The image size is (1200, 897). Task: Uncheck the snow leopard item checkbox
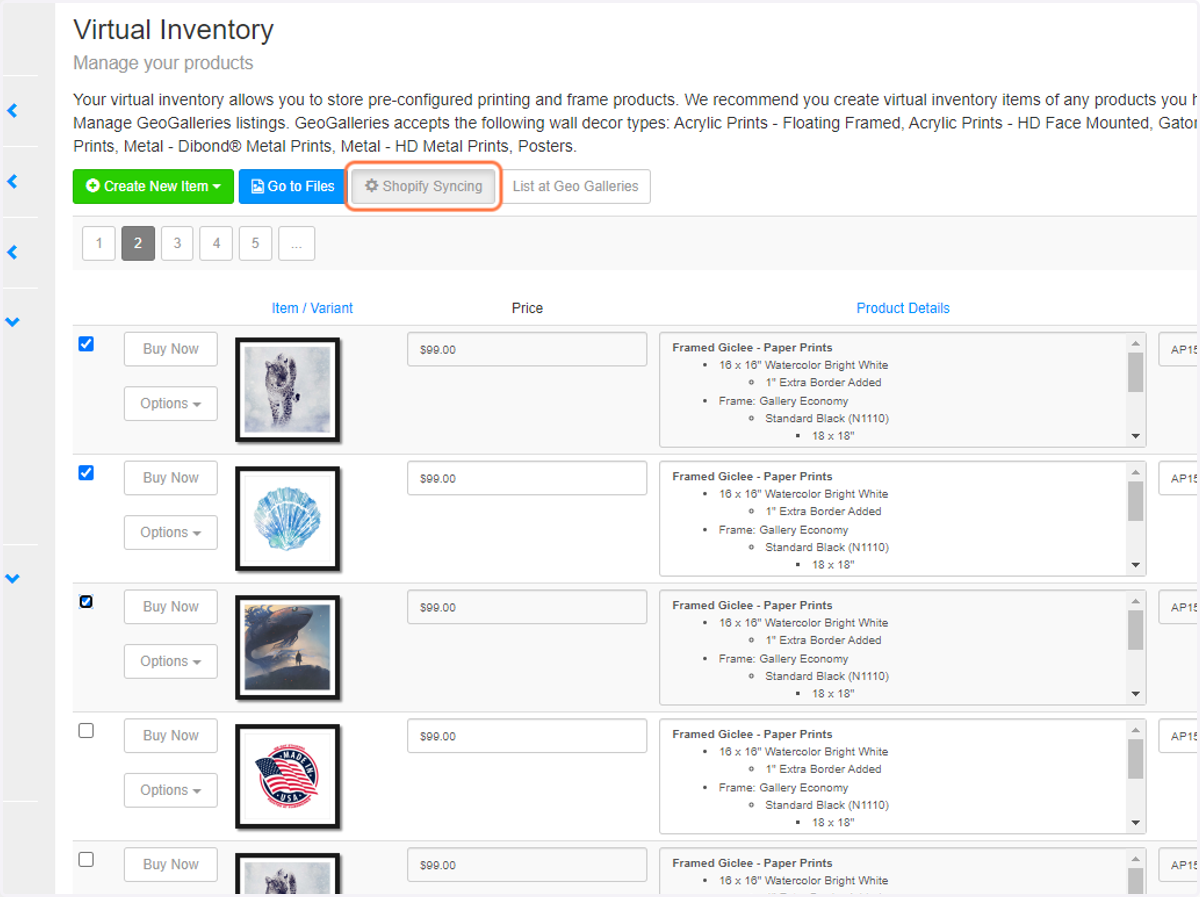click(x=86, y=344)
